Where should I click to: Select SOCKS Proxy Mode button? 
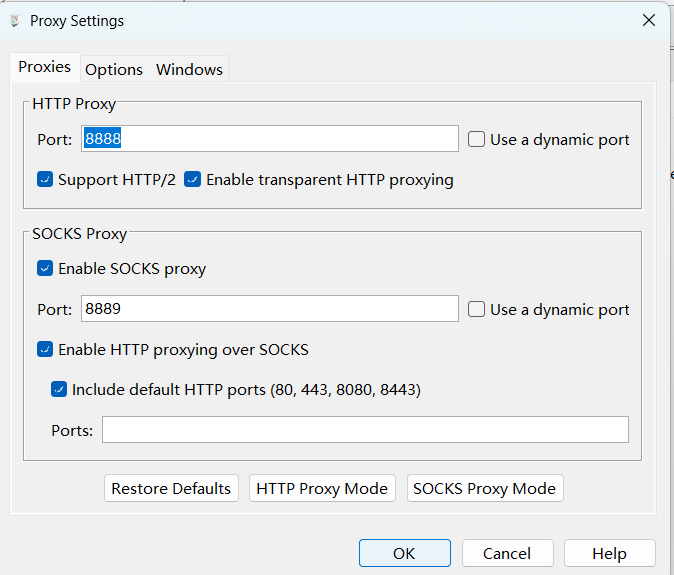tap(485, 488)
